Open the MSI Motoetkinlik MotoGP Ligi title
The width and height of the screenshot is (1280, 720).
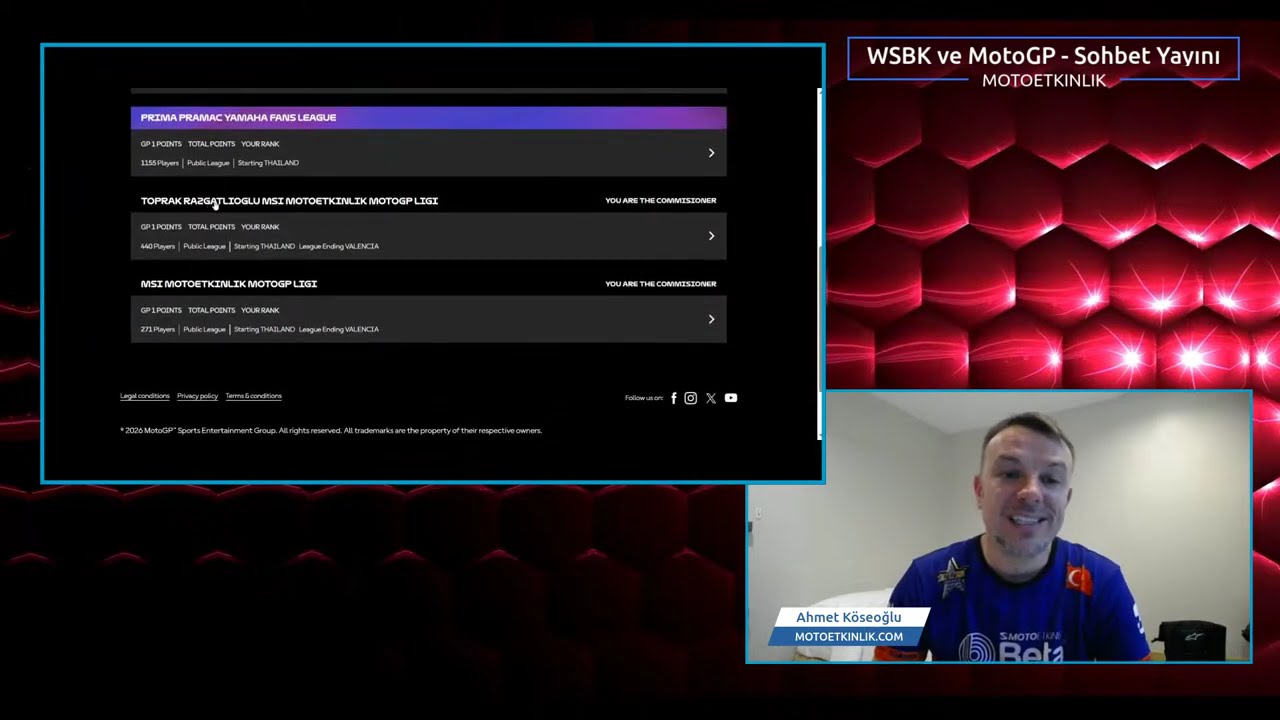[x=229, y=284]
